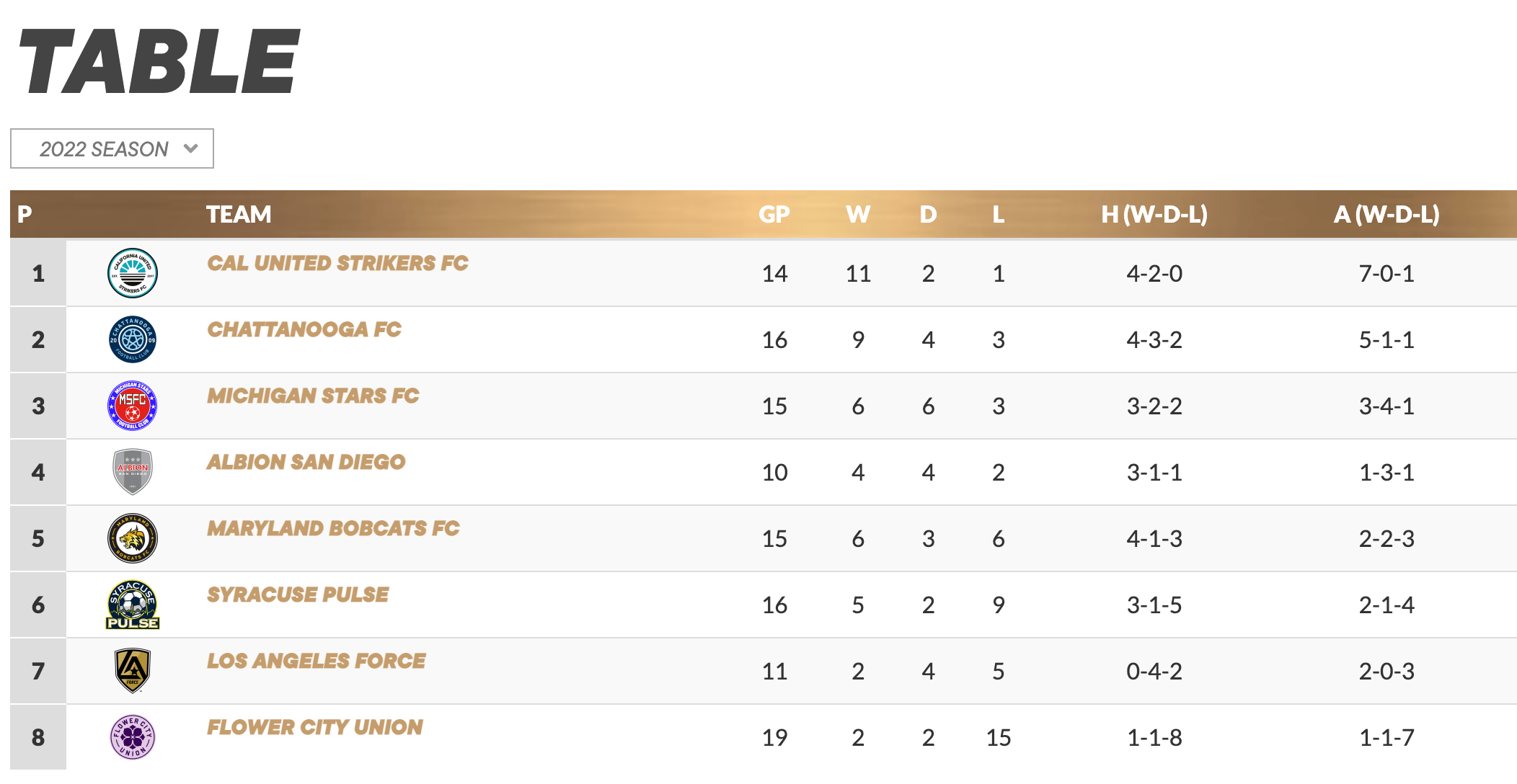Screen dimensions: 1517x784
Task: Click the TEAM column header
Action: (x=239, y=214)
